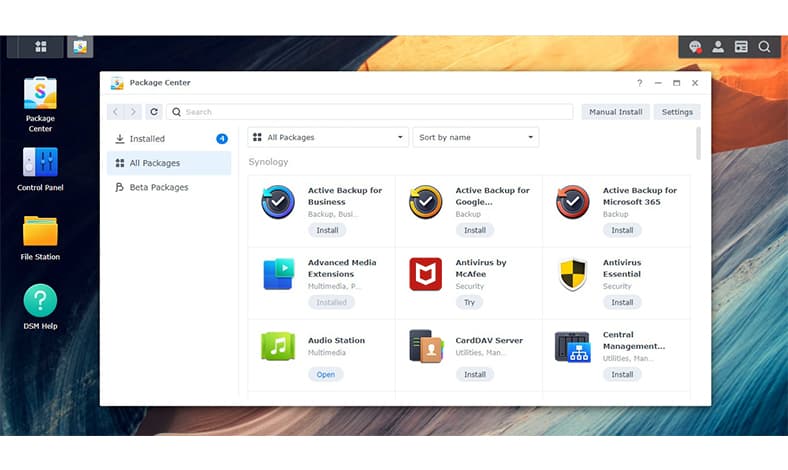Open the Advanced Media Extensions title

click(x=342, y=268)
